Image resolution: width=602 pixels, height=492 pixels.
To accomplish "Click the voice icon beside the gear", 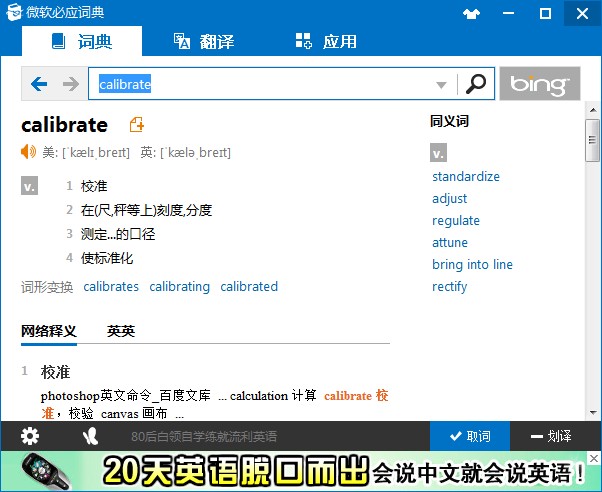I will pos(91,436).
